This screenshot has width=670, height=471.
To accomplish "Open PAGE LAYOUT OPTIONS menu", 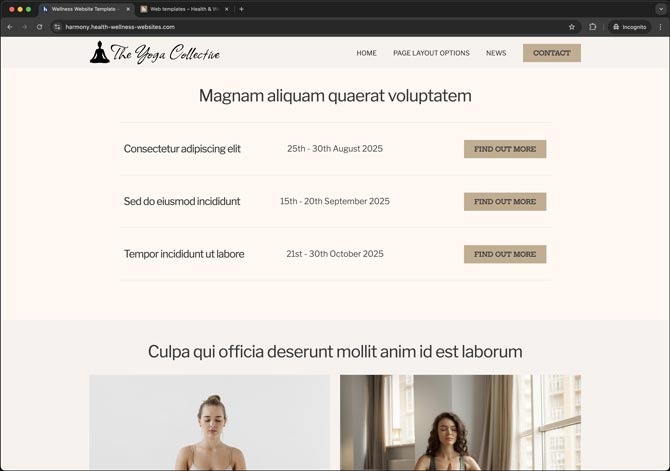I will pos(431,53).
